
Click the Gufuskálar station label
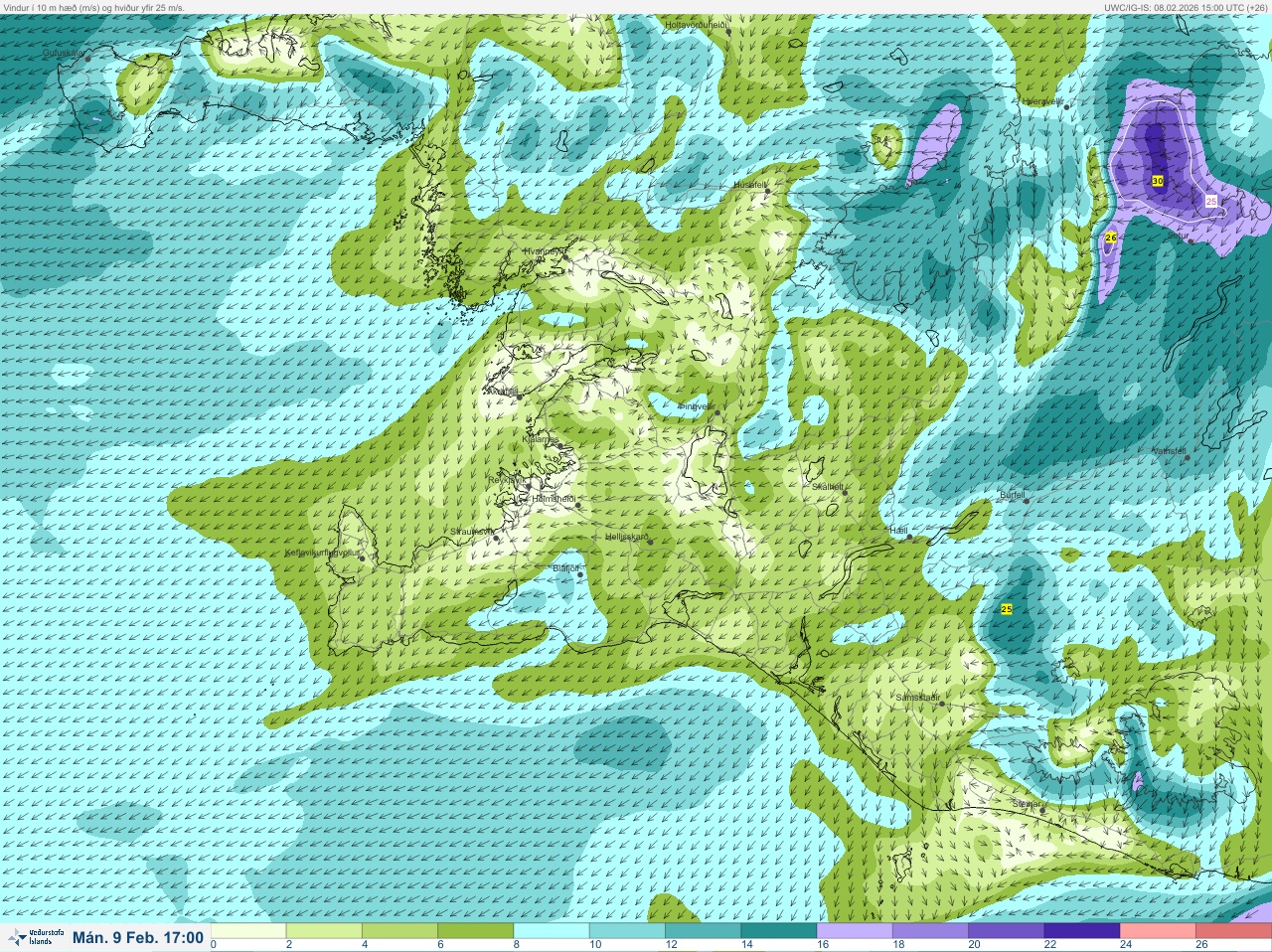[x=65, y=52]
